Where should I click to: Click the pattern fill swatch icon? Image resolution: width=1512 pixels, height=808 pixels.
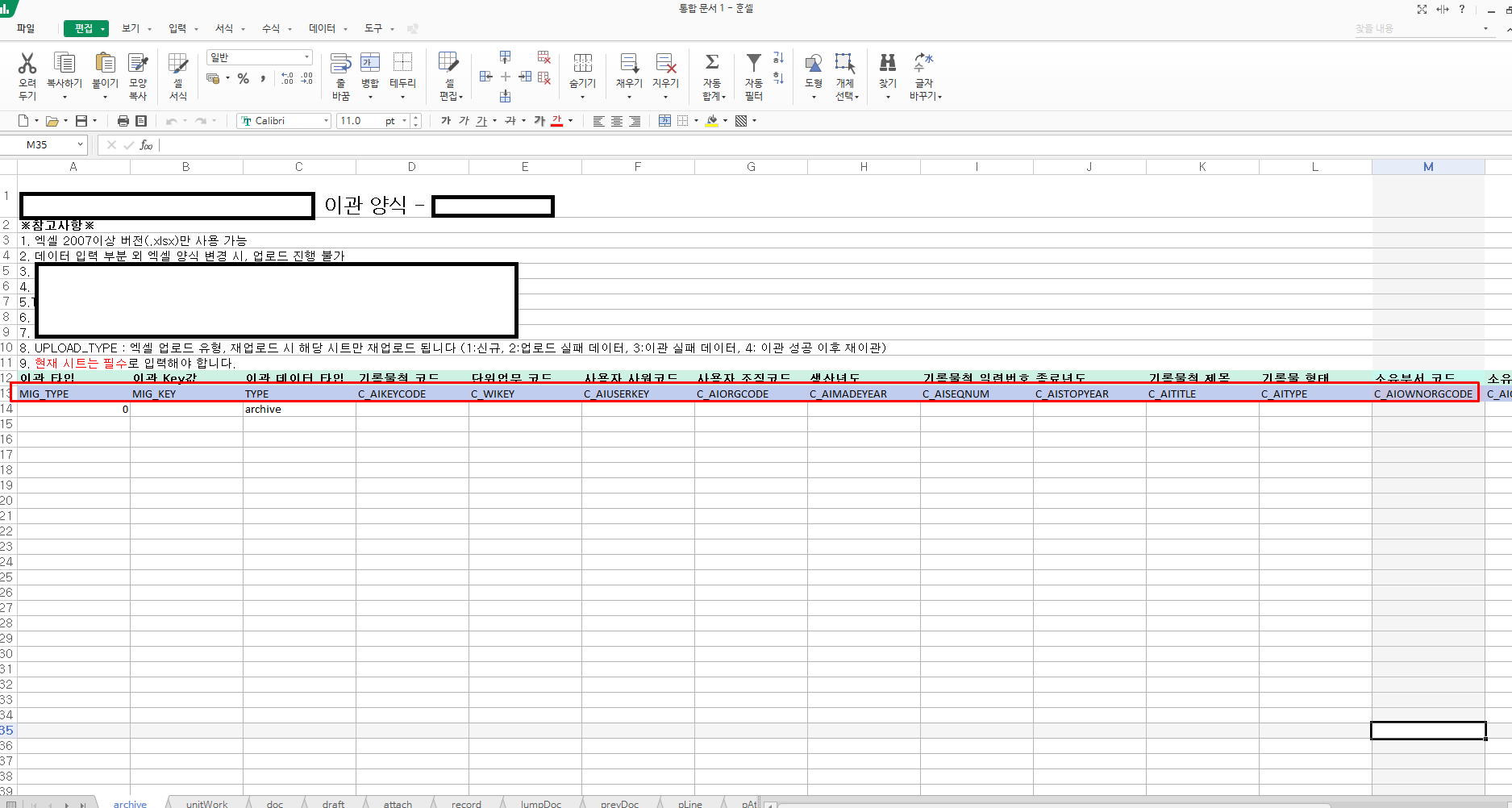pos(741,121)
